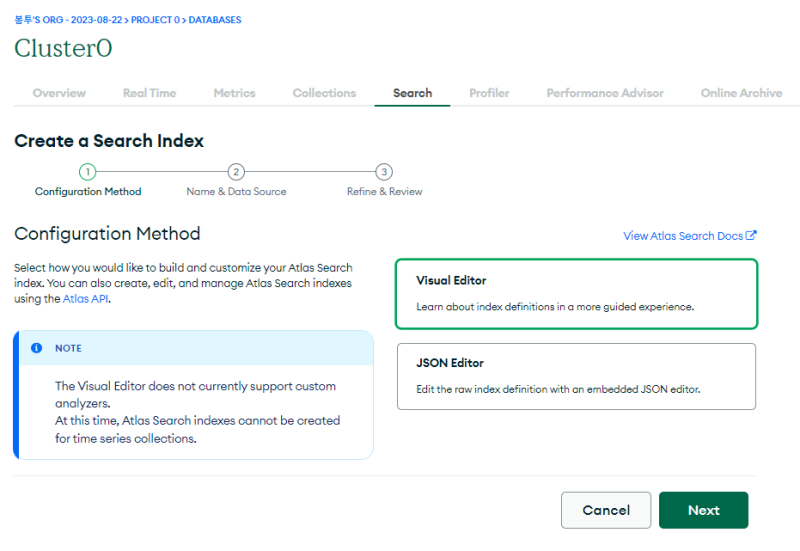Viewport: 800px width, 551px height.
Task: Click the step 2 circle for Name & Data Source
Action: pos(236,172)
